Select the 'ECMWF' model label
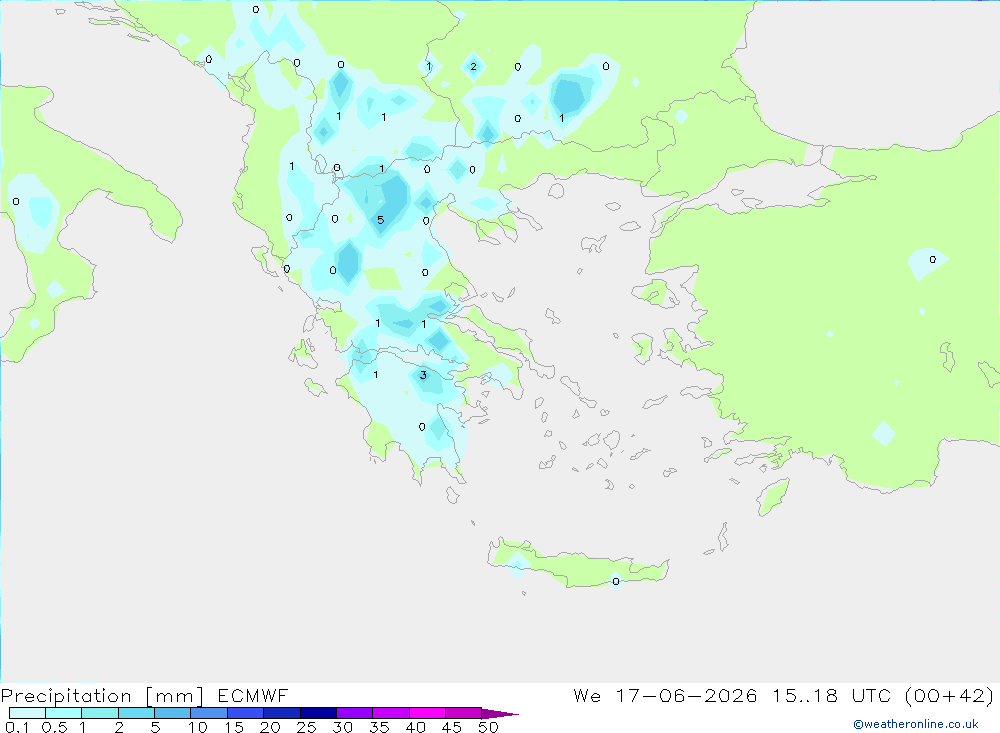This screenshot has height=733, width=1000. 253,695
